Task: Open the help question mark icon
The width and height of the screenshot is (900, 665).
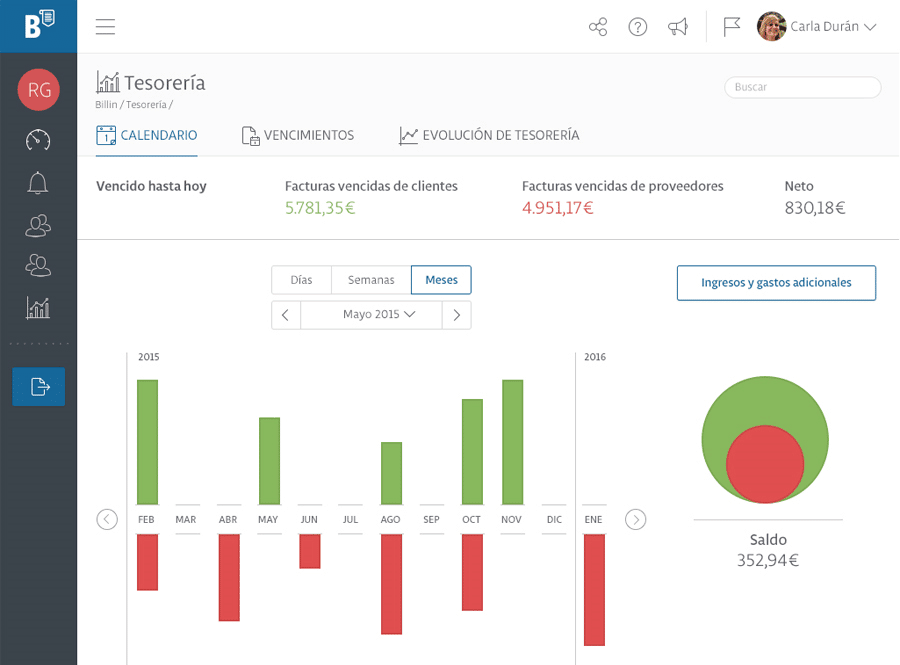Action: [x=638, y=27]
